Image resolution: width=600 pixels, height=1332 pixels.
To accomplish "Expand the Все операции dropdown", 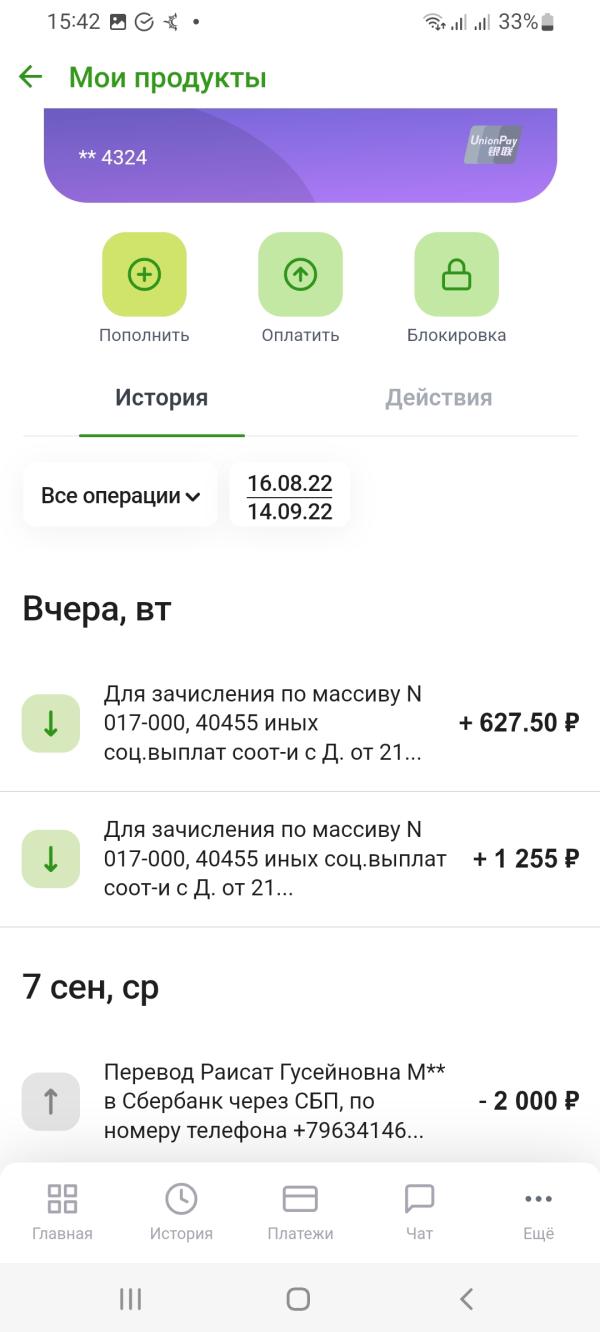I will point(120,495).
